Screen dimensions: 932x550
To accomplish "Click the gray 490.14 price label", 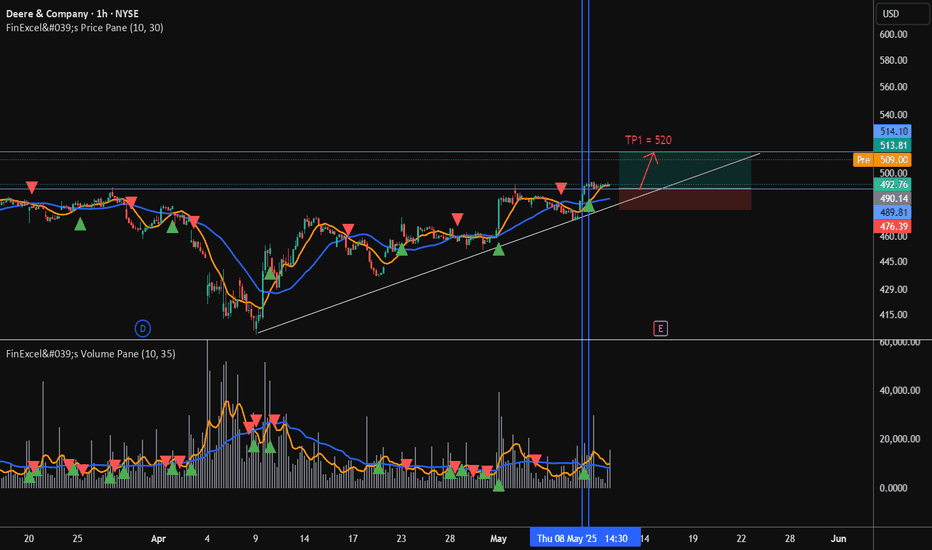I will [893, 198].
